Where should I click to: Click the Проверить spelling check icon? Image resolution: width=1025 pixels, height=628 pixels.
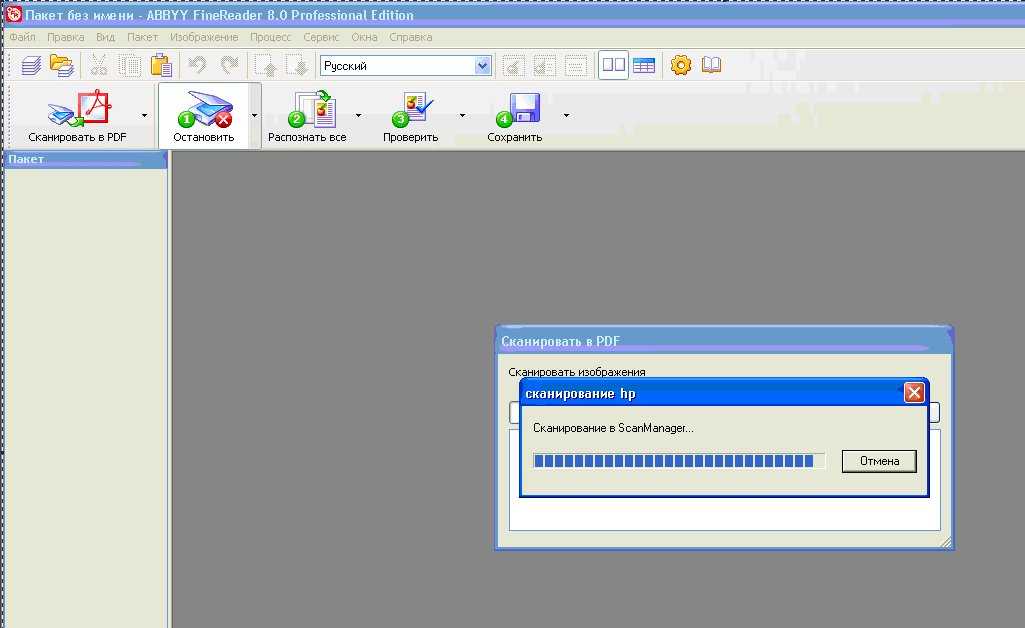(413, 108)
